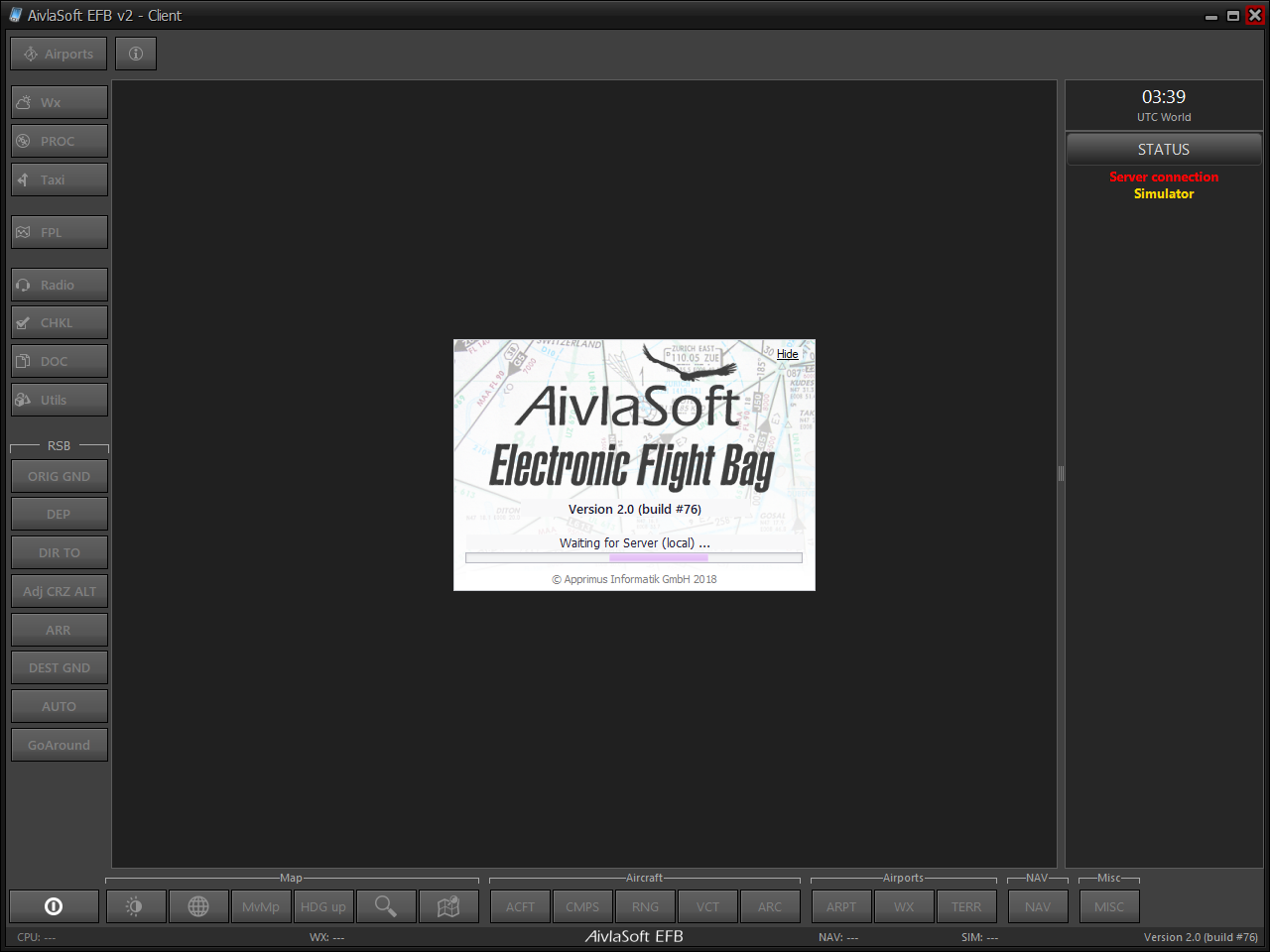Open the Airports button

(x=59, y=54)
